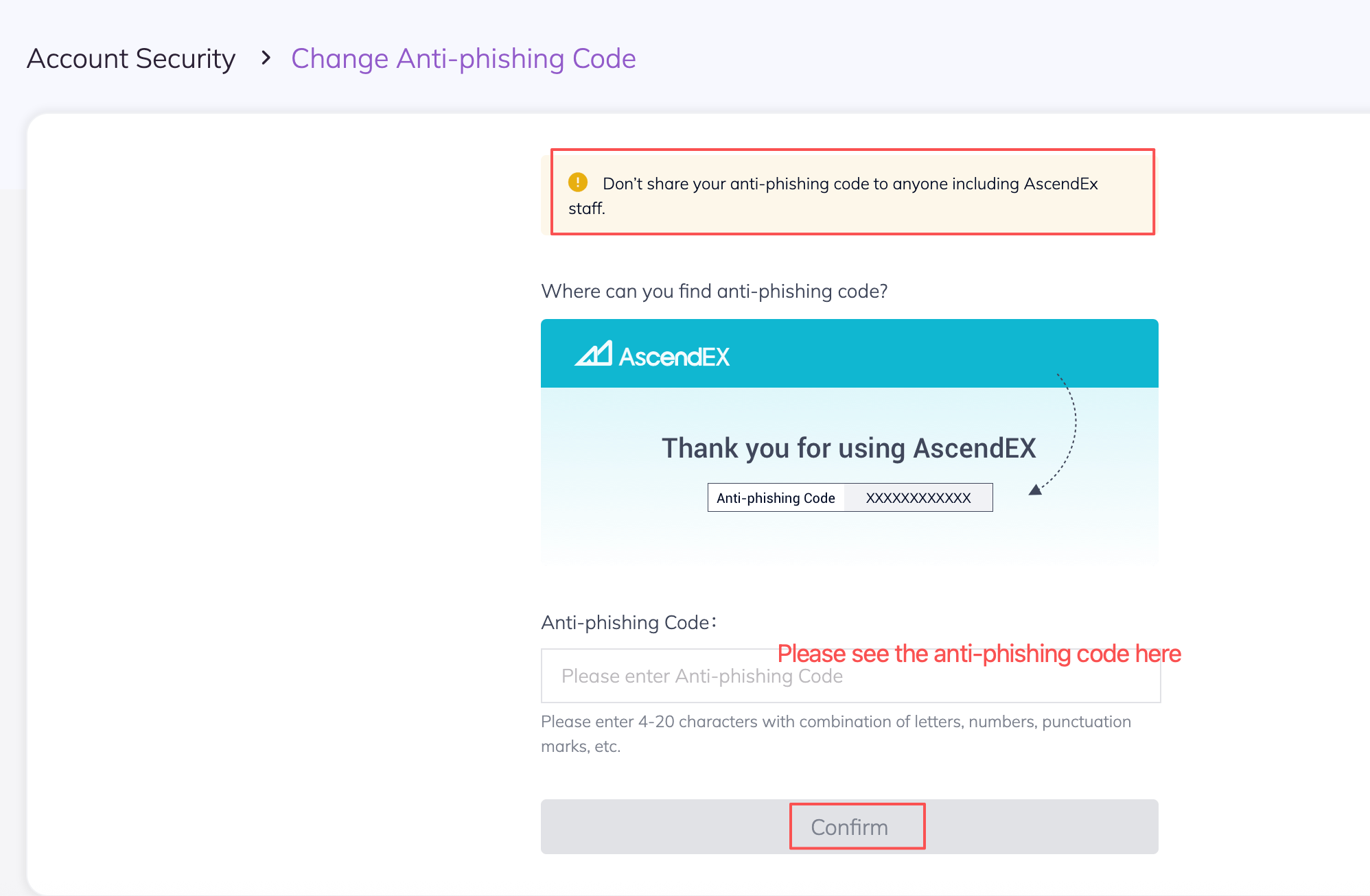Click the dotted curved arrow line
This screenshot has height=896, width=1370.
pos(1073,425)
